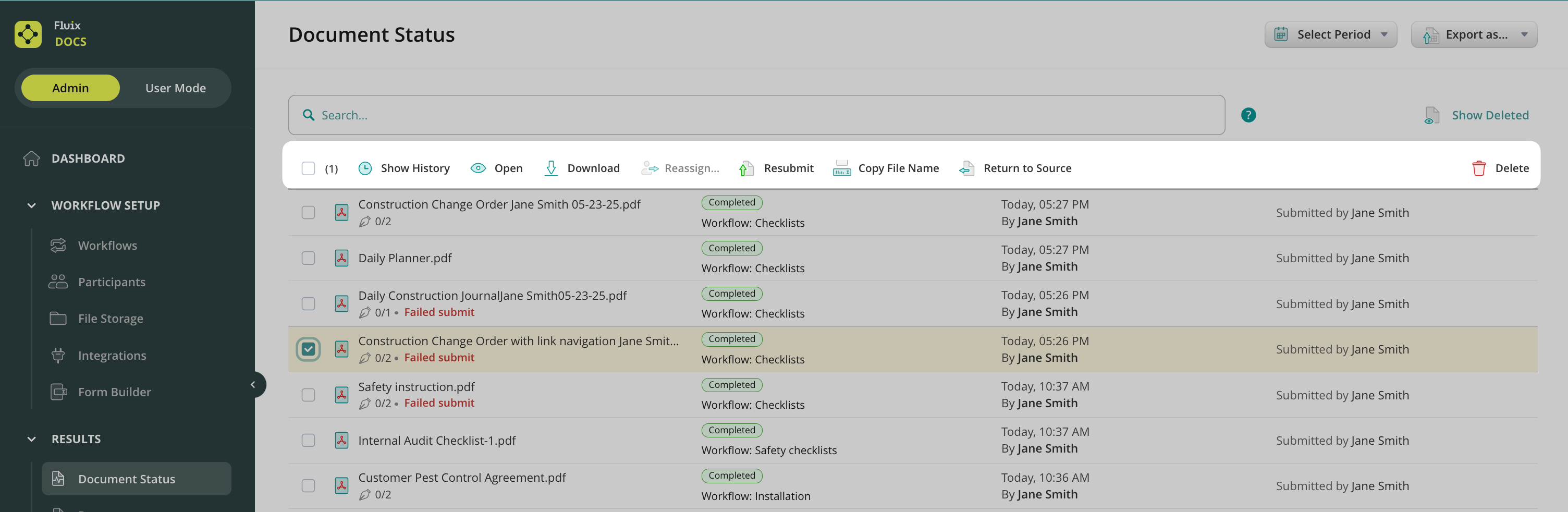This screenshot has width=1568, height=512.
Task: Go to Integrations in the sidebar
Action: click(112, 356)
